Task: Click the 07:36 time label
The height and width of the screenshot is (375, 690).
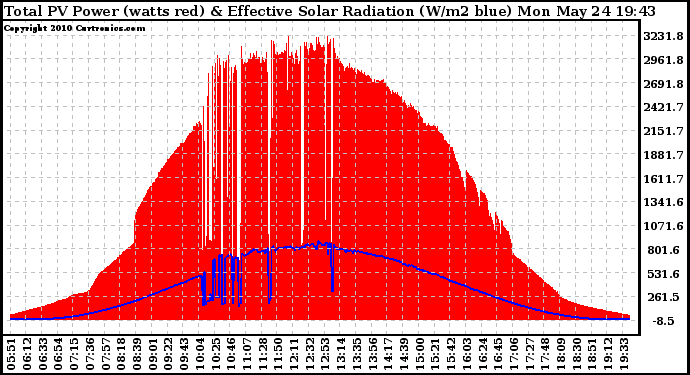Action: pyautogui.click(x=89, y=354)
